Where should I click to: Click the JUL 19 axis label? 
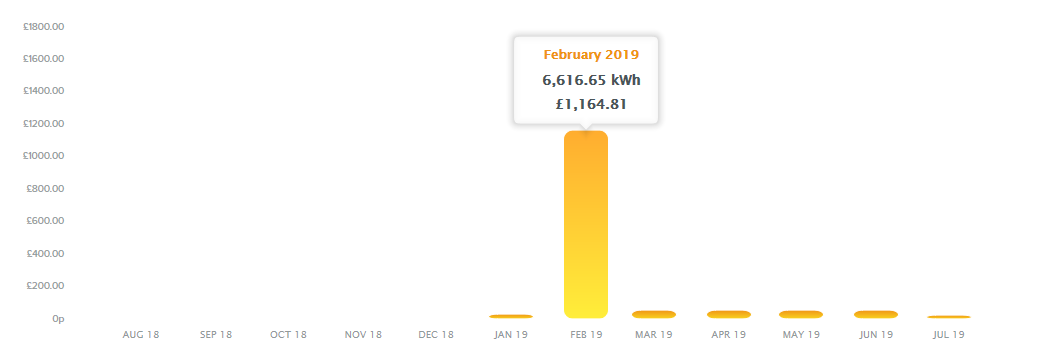tap(947, 335)
